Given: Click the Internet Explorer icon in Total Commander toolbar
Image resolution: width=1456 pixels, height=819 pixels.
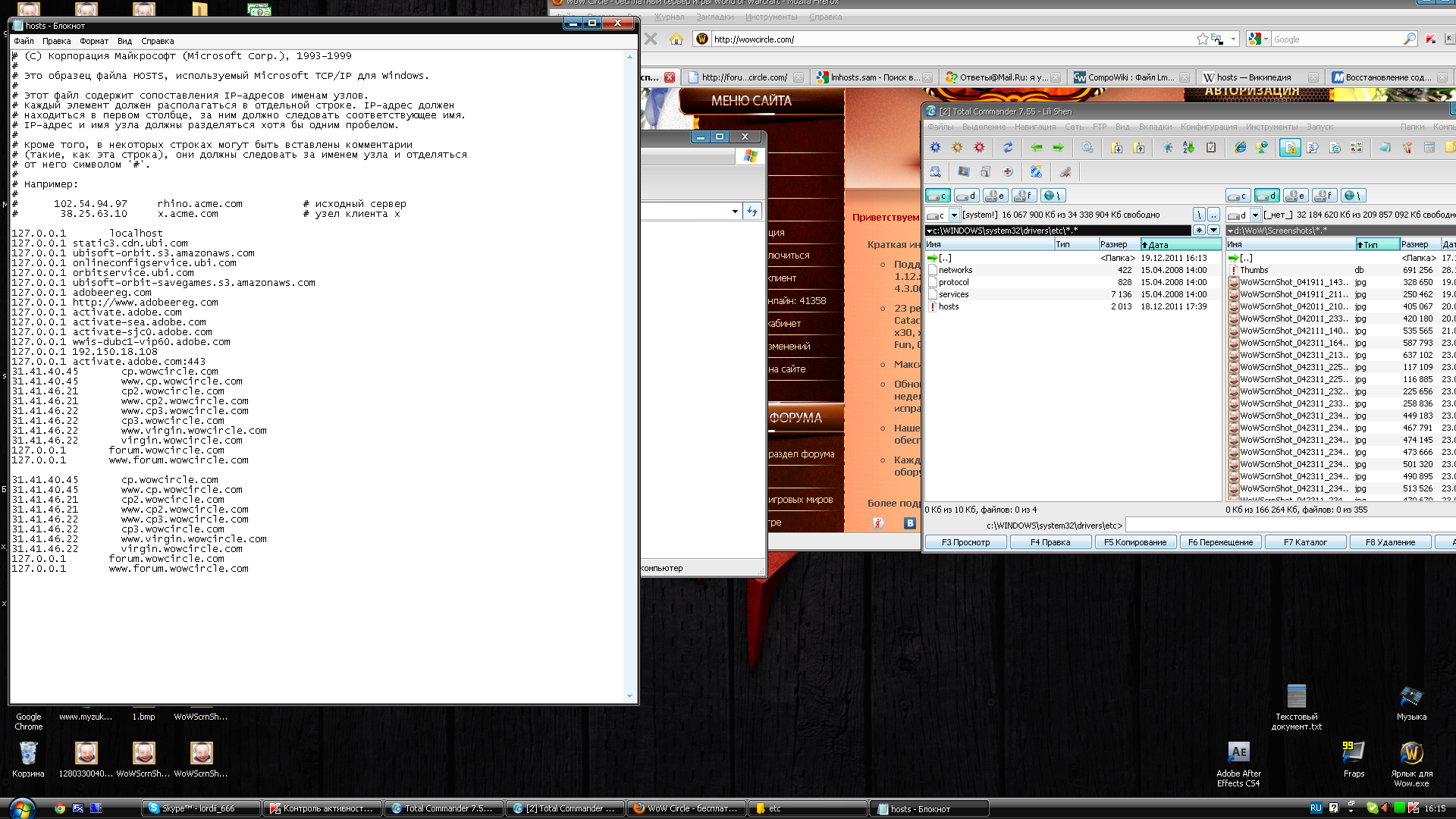Looking at the screenshot, I should (1240, 148).
